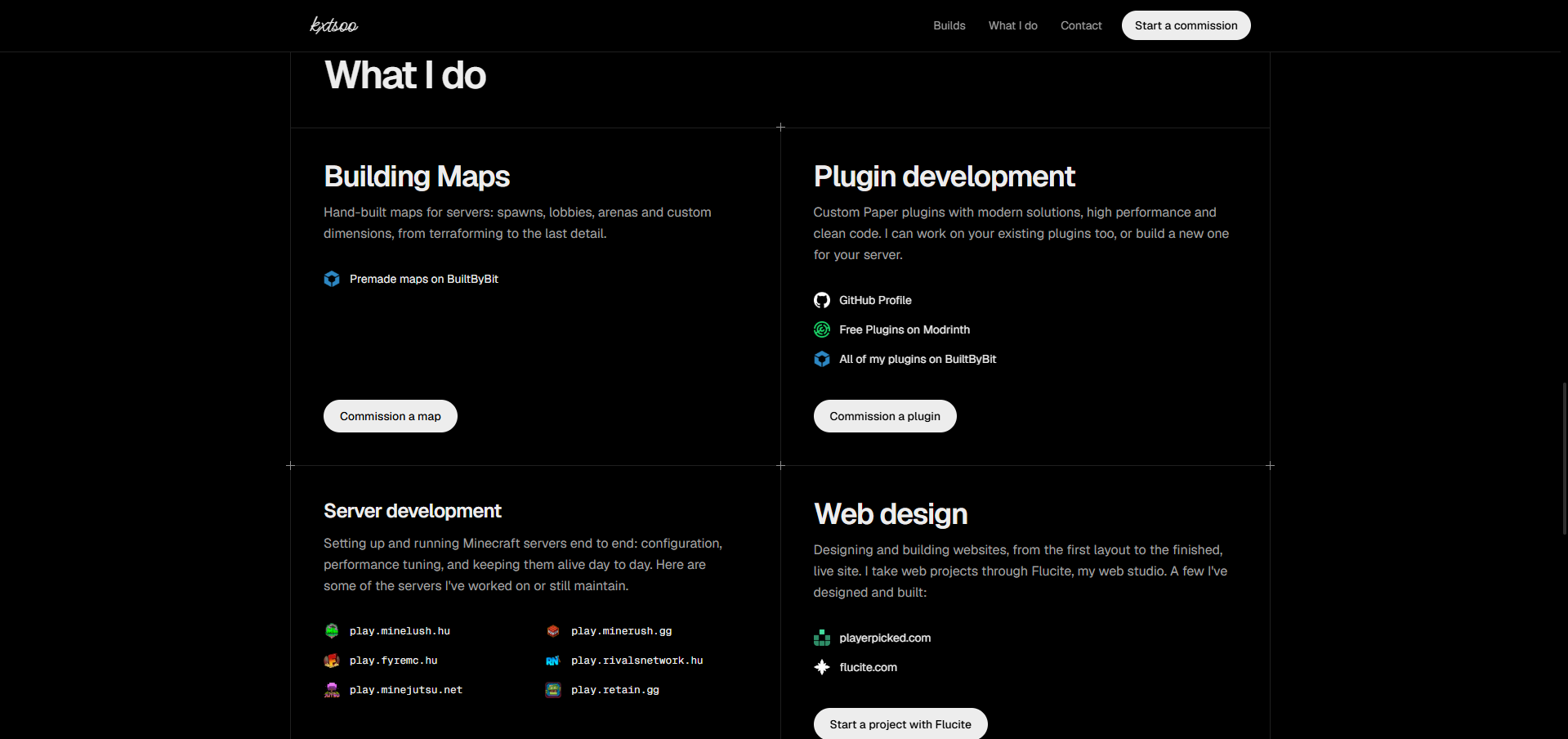The height and width of the screenshot is (739, 1568).
Task: Click the flucite.com star icon
Action: 822,667
